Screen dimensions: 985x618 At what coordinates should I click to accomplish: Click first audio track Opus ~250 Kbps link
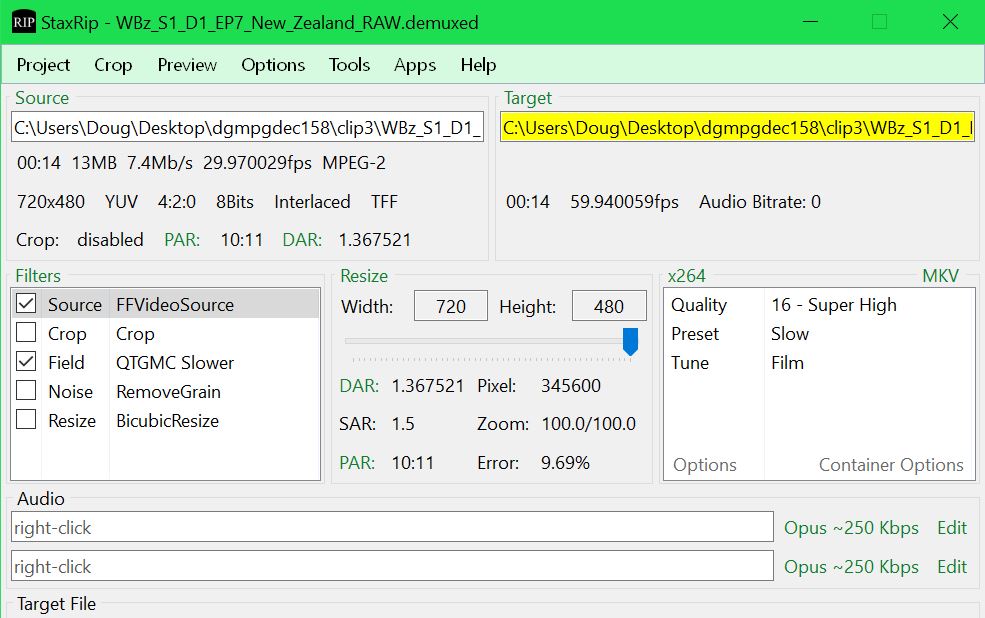[851, 528]
